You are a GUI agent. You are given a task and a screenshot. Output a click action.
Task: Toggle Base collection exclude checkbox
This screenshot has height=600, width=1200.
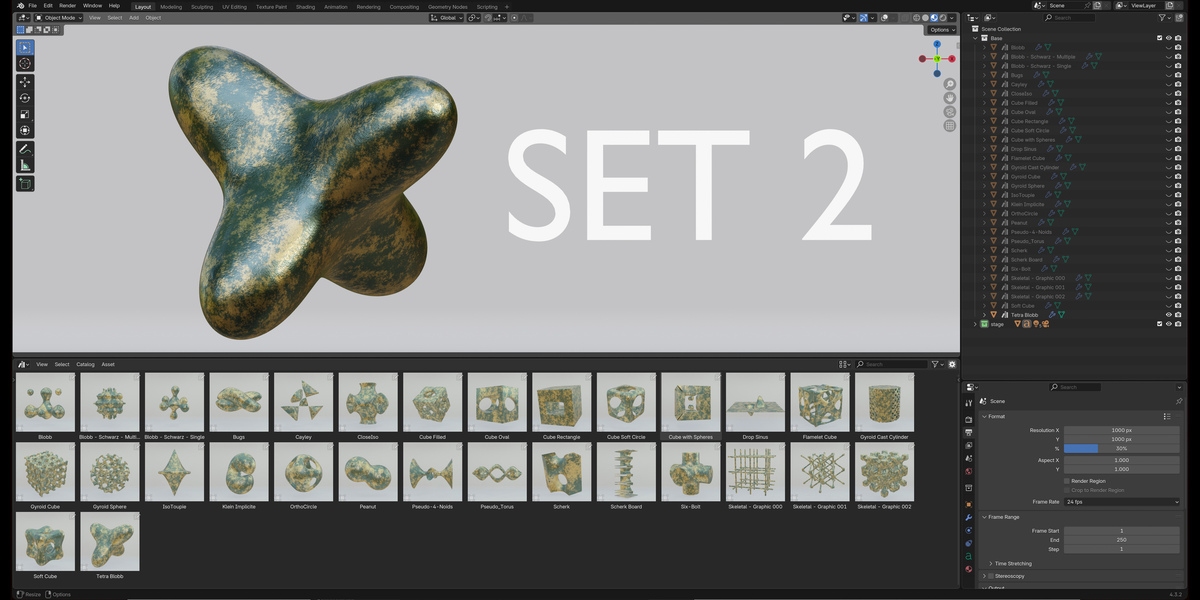(1160, 38)
